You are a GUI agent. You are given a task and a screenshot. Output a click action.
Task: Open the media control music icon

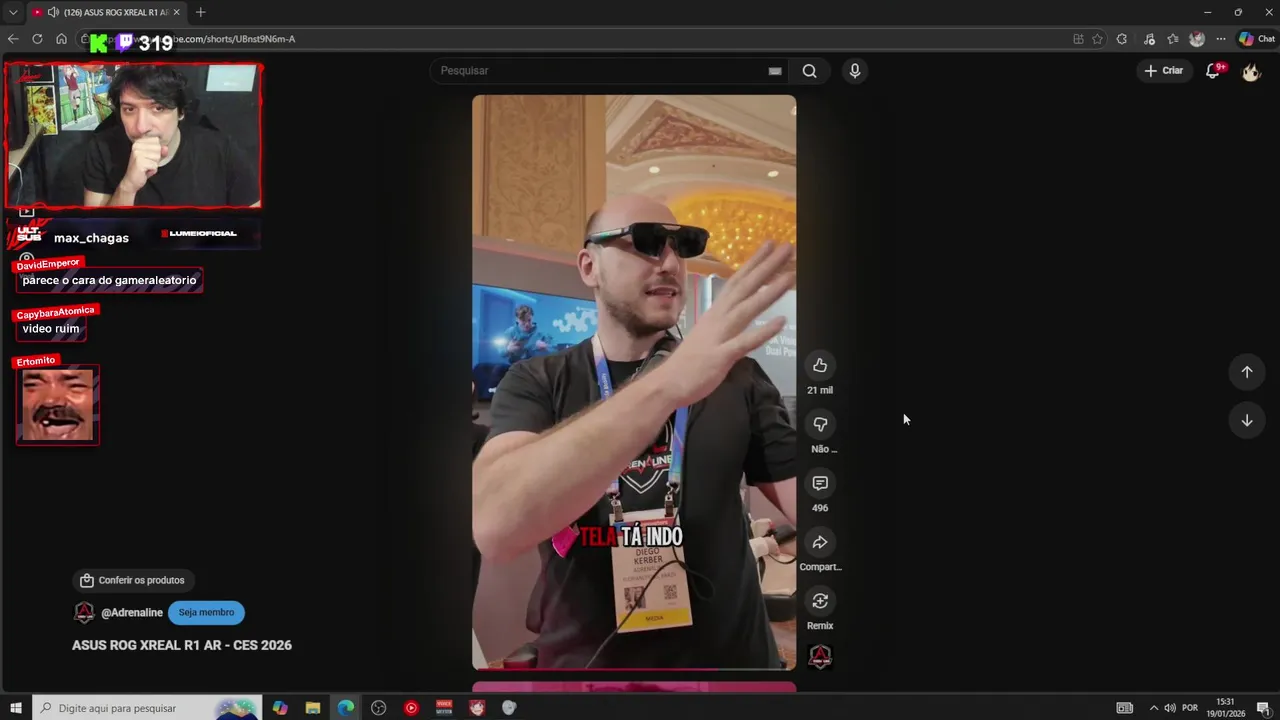1149,39
